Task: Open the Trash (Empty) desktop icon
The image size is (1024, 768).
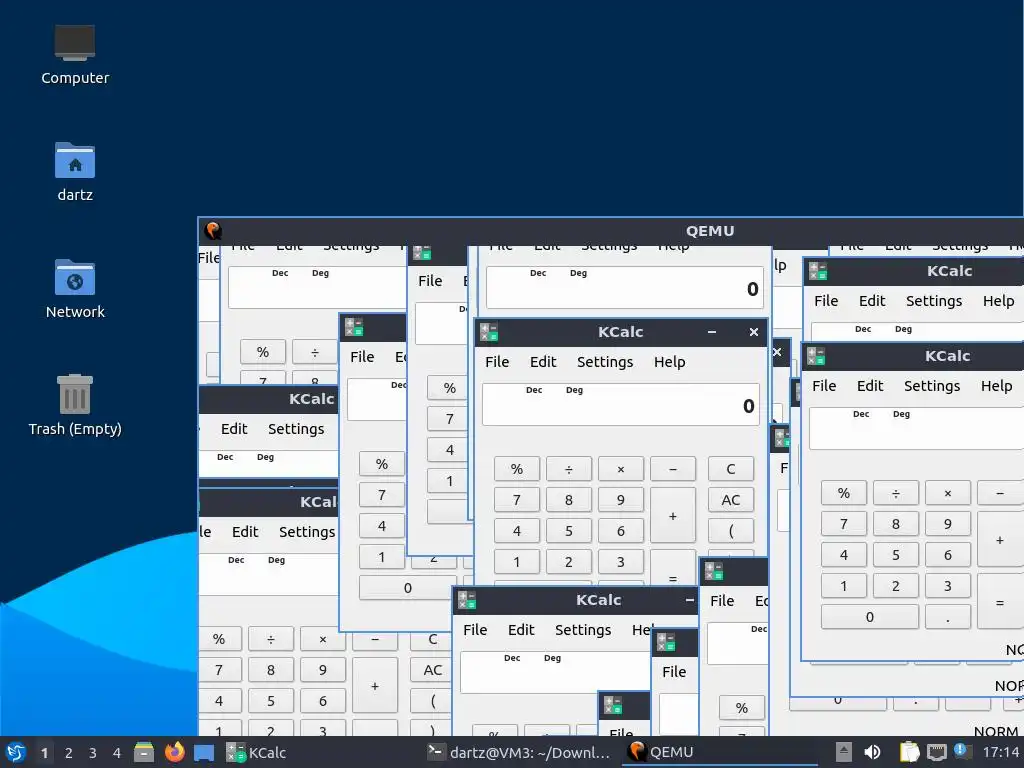Action: 74,405
